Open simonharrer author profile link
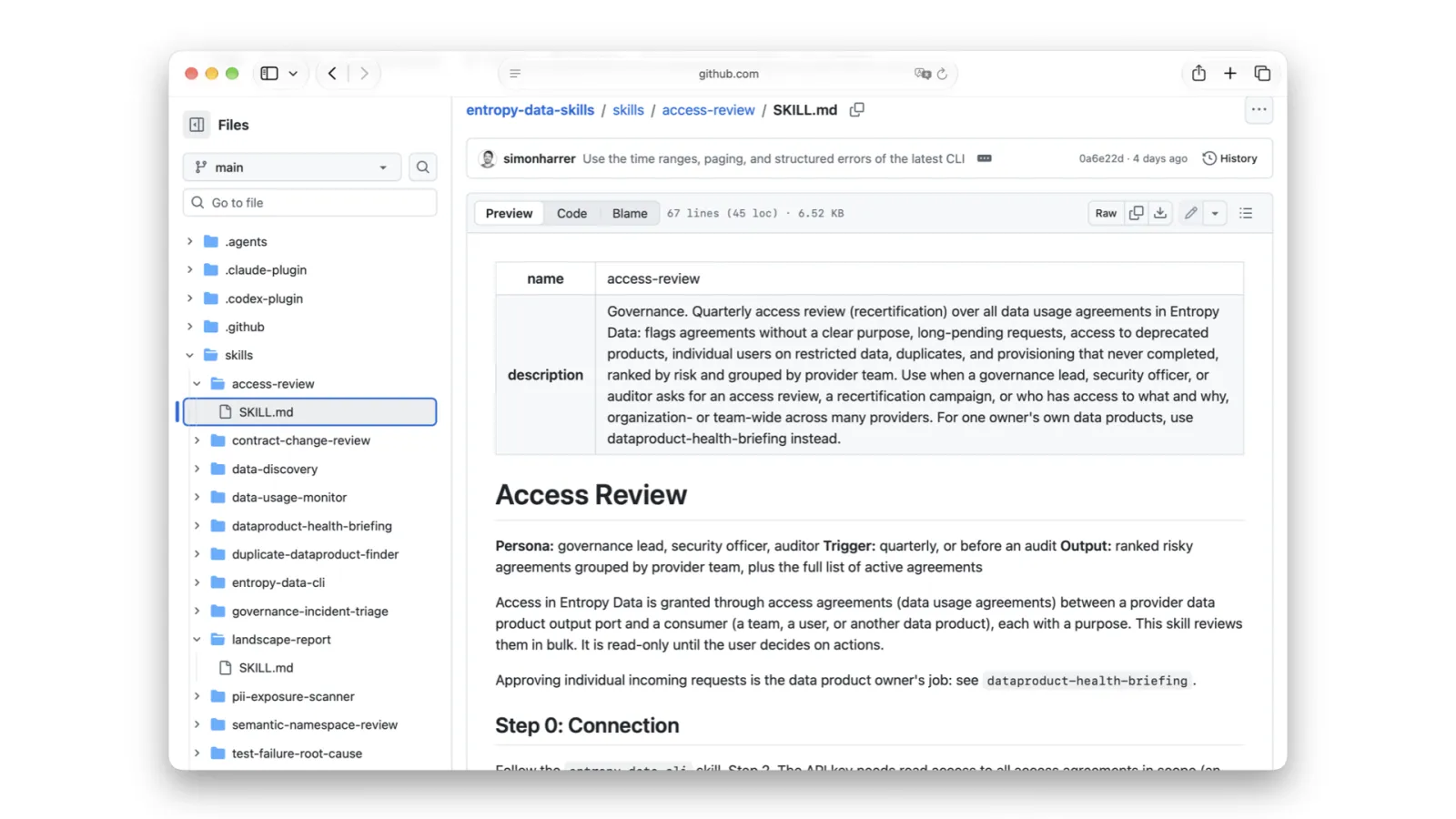 click(539, 158)
